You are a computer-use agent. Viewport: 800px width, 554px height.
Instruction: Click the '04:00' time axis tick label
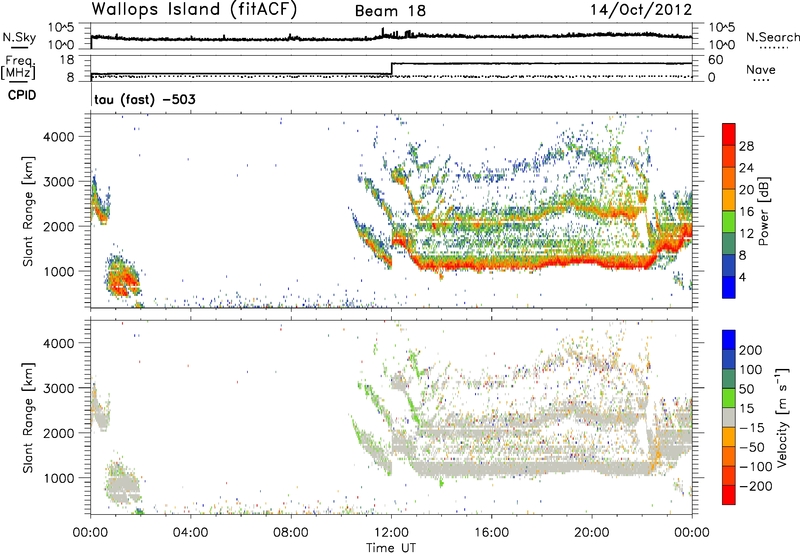click(190, 533)
